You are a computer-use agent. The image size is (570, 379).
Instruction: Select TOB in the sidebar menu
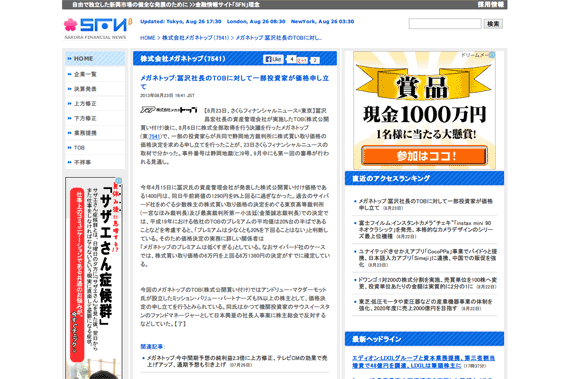(x=95, y=148)
